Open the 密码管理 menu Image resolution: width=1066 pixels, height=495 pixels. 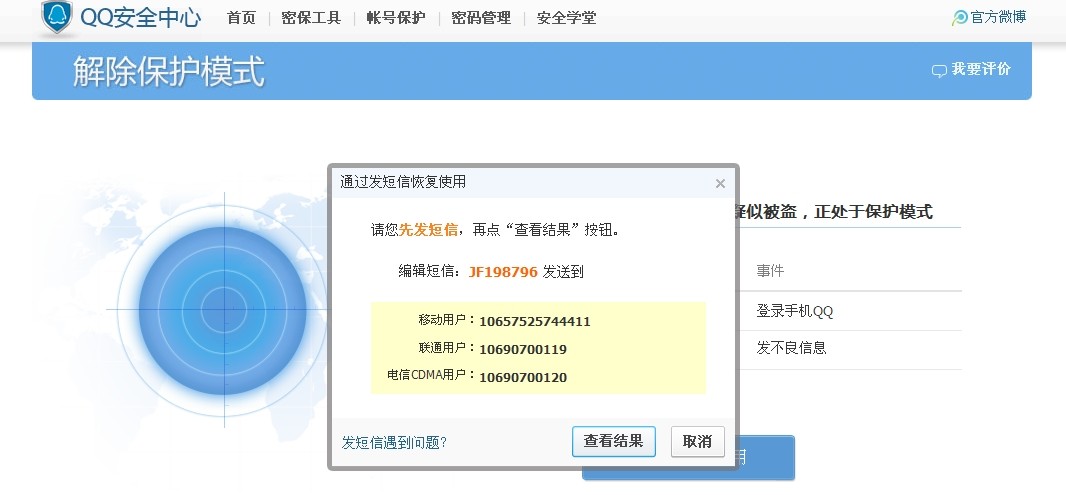click(x=481, y=18)
